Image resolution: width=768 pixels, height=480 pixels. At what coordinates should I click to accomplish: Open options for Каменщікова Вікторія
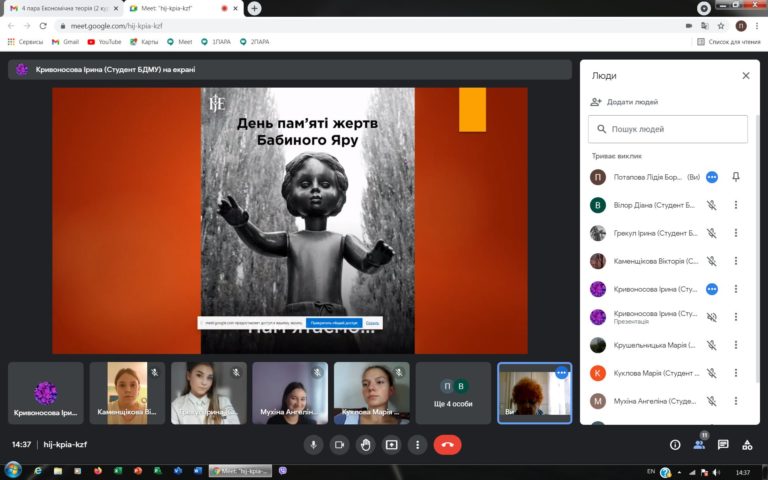tap(736, 261)
